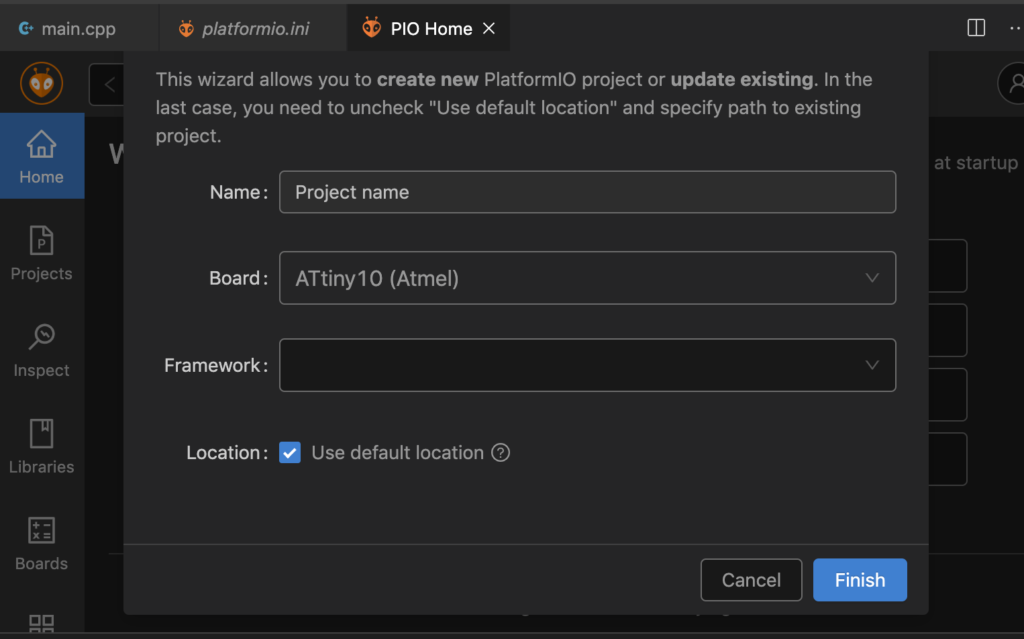Switch to the platformio.ini tab
The height and width of the screenshot is (639, 1024).
coord(244,29)
